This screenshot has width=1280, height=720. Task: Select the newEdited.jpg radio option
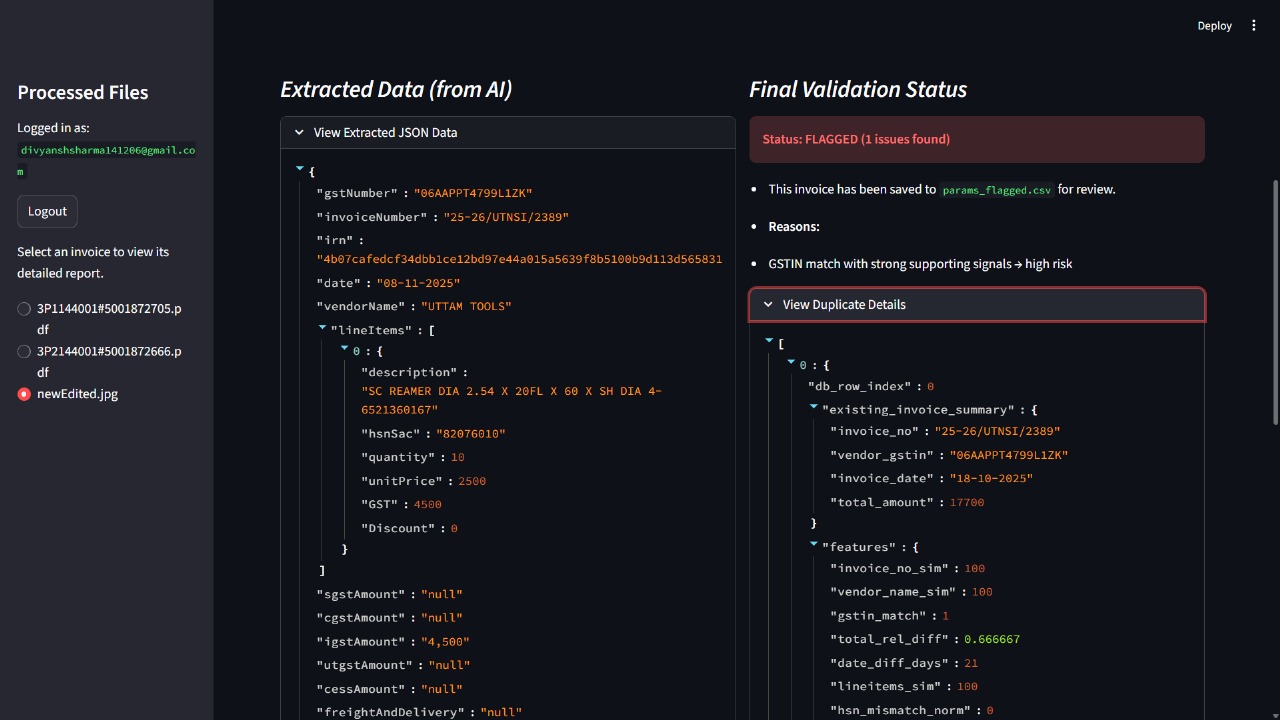pos(25,394)
